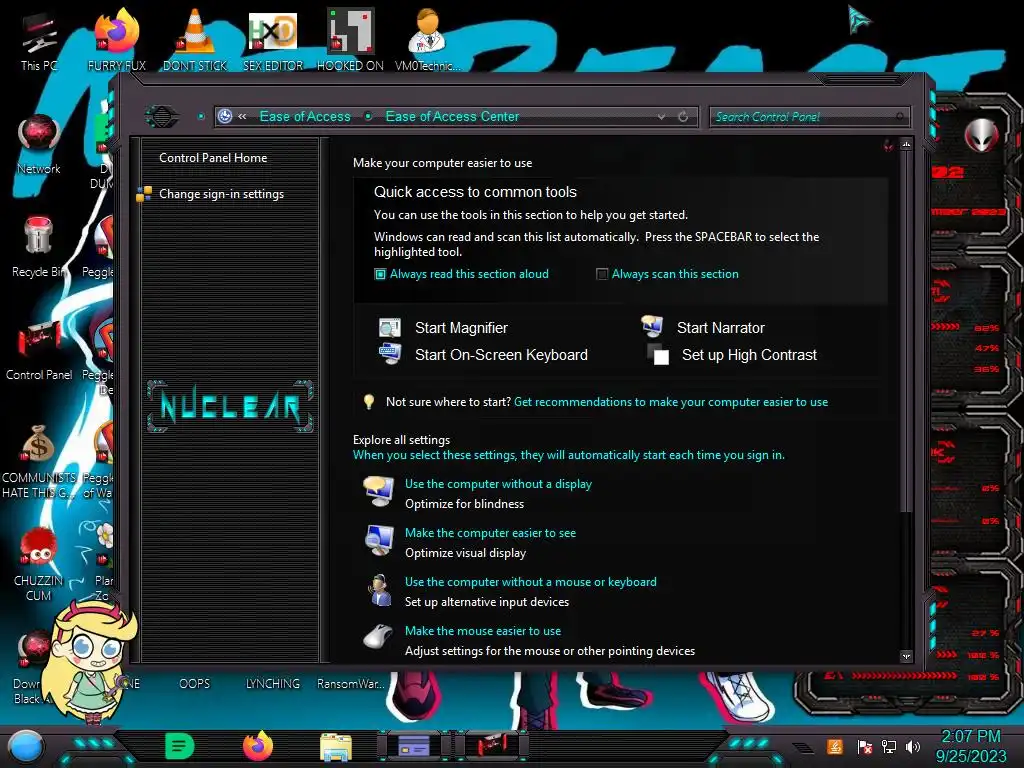
Task: Select the HOOKED ON desktop shortcut
Action: click(350, 41)
